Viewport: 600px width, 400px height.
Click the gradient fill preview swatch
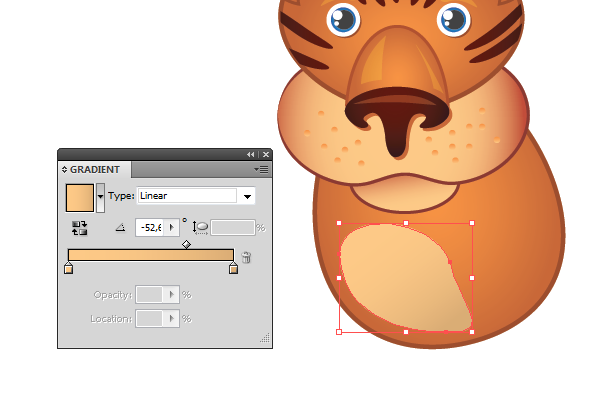point(80,198)
